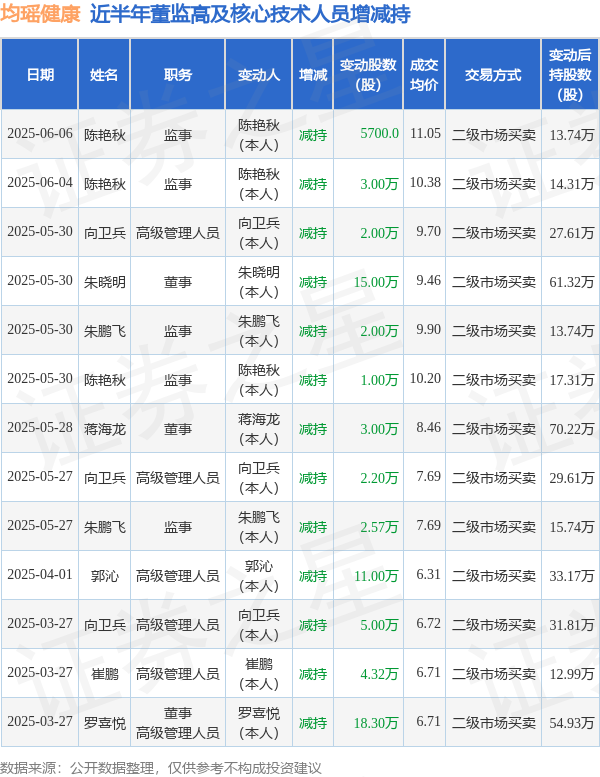Screen dimensions: 600x777
Task: Click the holding value 17.31万
Action: (572, 380)
